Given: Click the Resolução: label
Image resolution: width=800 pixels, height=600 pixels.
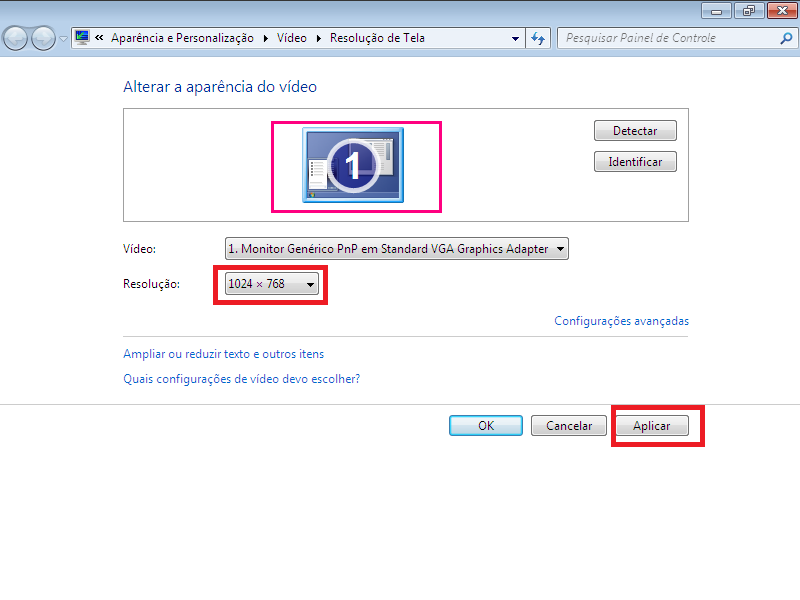Looking at the screenshot, I should 152,284.
